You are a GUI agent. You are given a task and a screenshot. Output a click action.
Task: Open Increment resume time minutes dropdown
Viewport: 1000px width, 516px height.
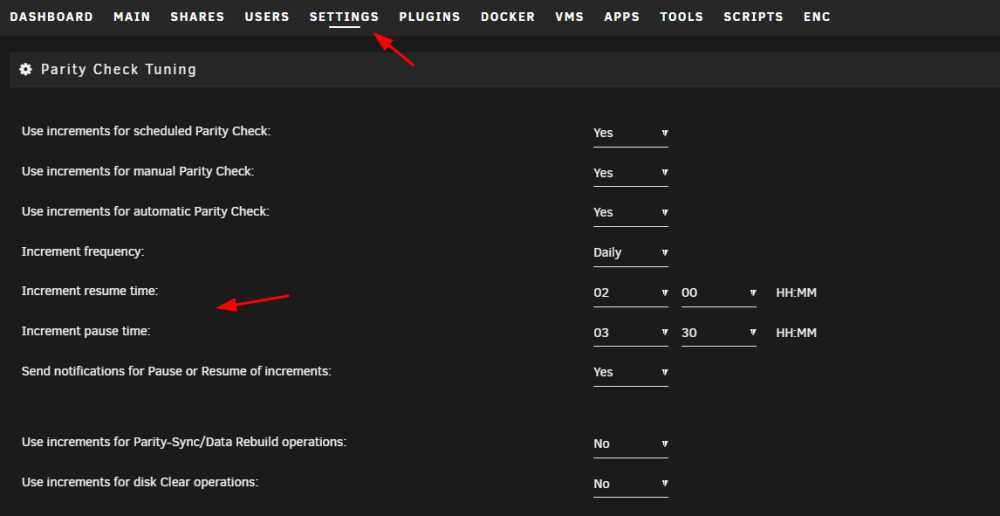[x=719, y=293]
